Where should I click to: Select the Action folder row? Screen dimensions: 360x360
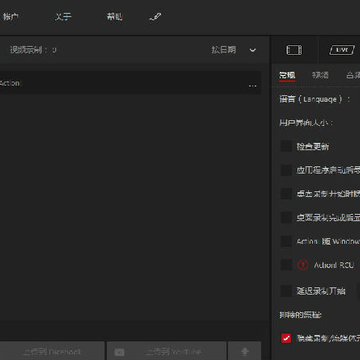(130, 83)
